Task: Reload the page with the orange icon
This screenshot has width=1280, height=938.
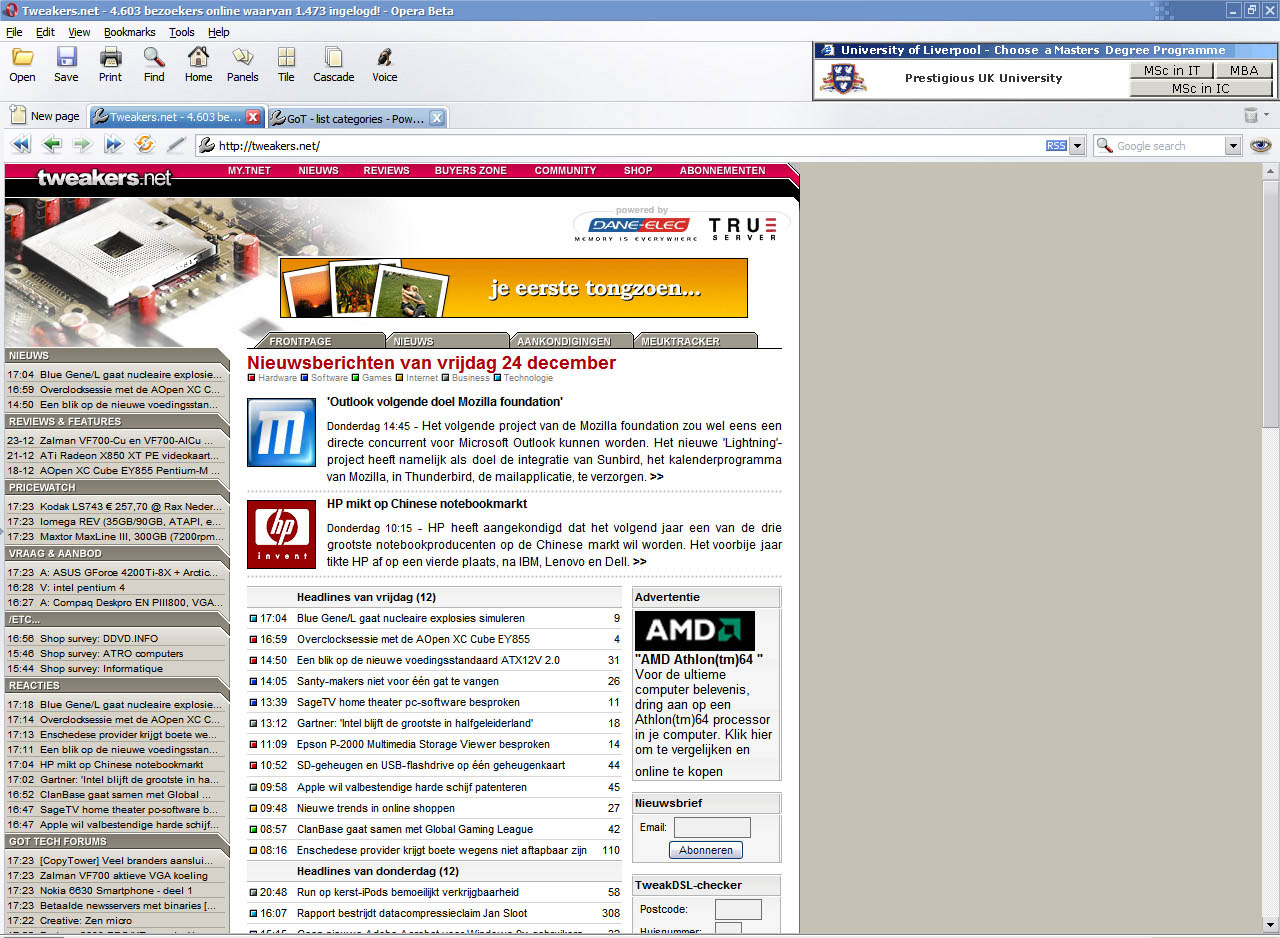Action: 145,145
